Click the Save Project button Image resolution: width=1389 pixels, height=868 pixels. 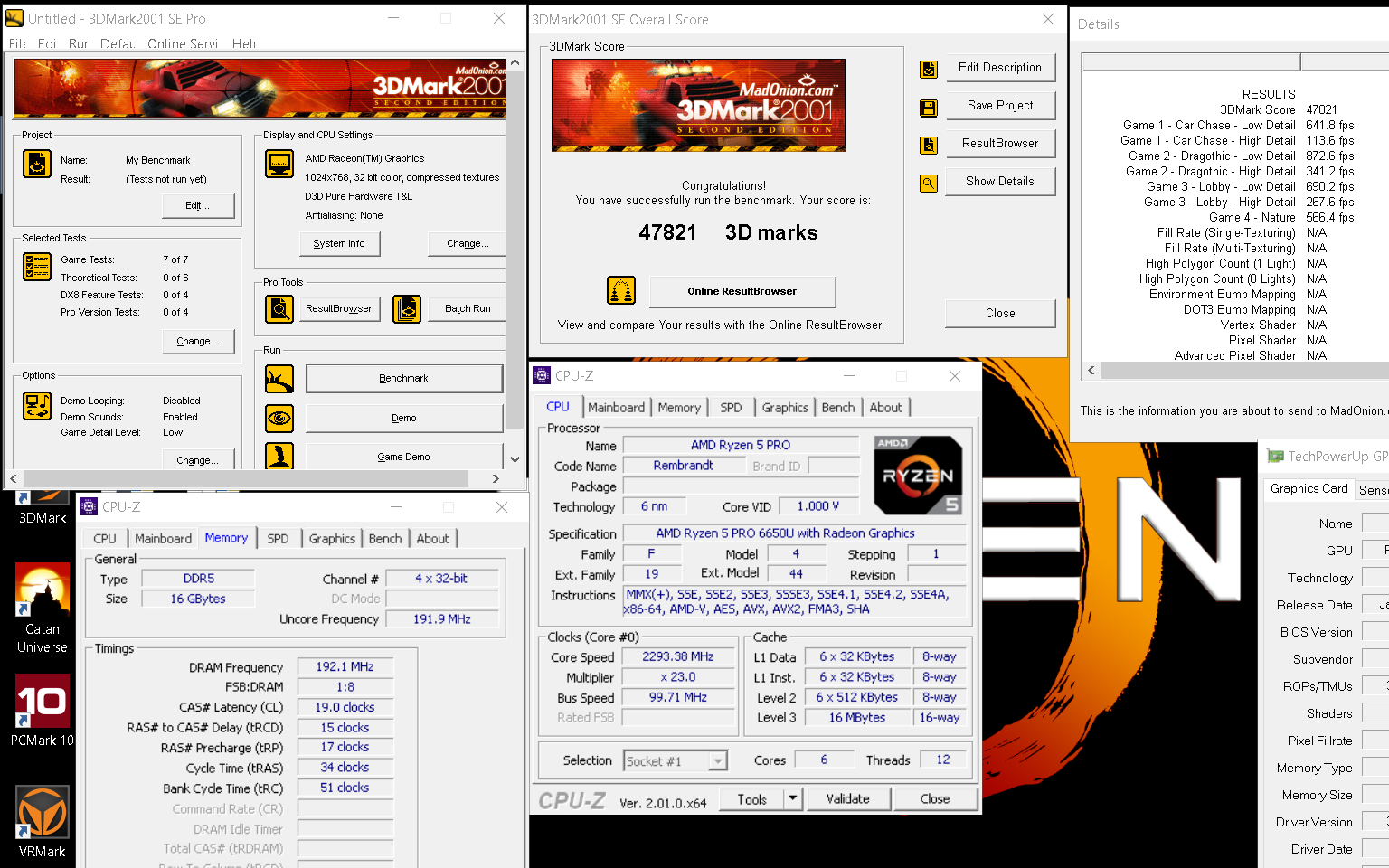1000,105
